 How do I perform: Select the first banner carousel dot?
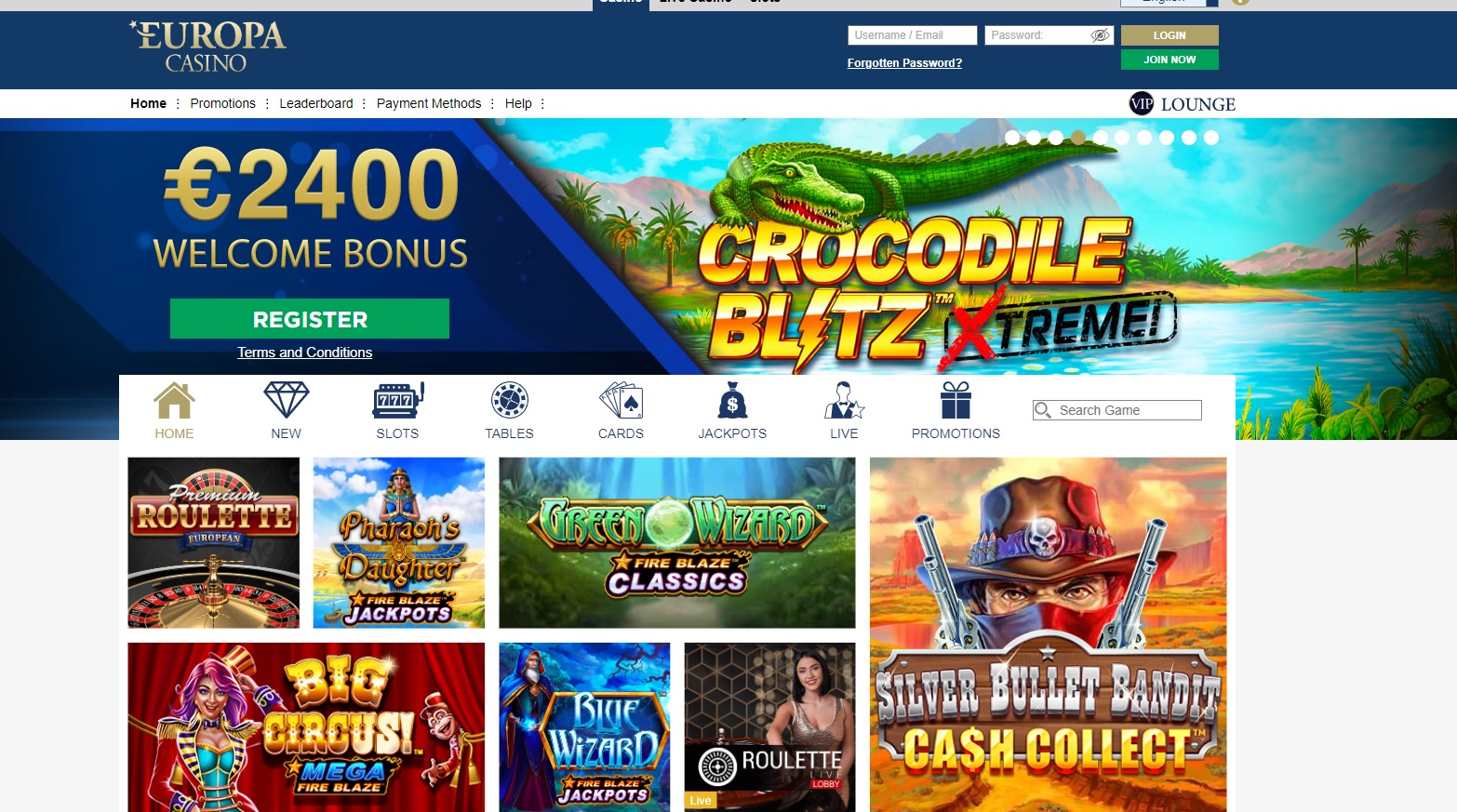pos(1011,138)
